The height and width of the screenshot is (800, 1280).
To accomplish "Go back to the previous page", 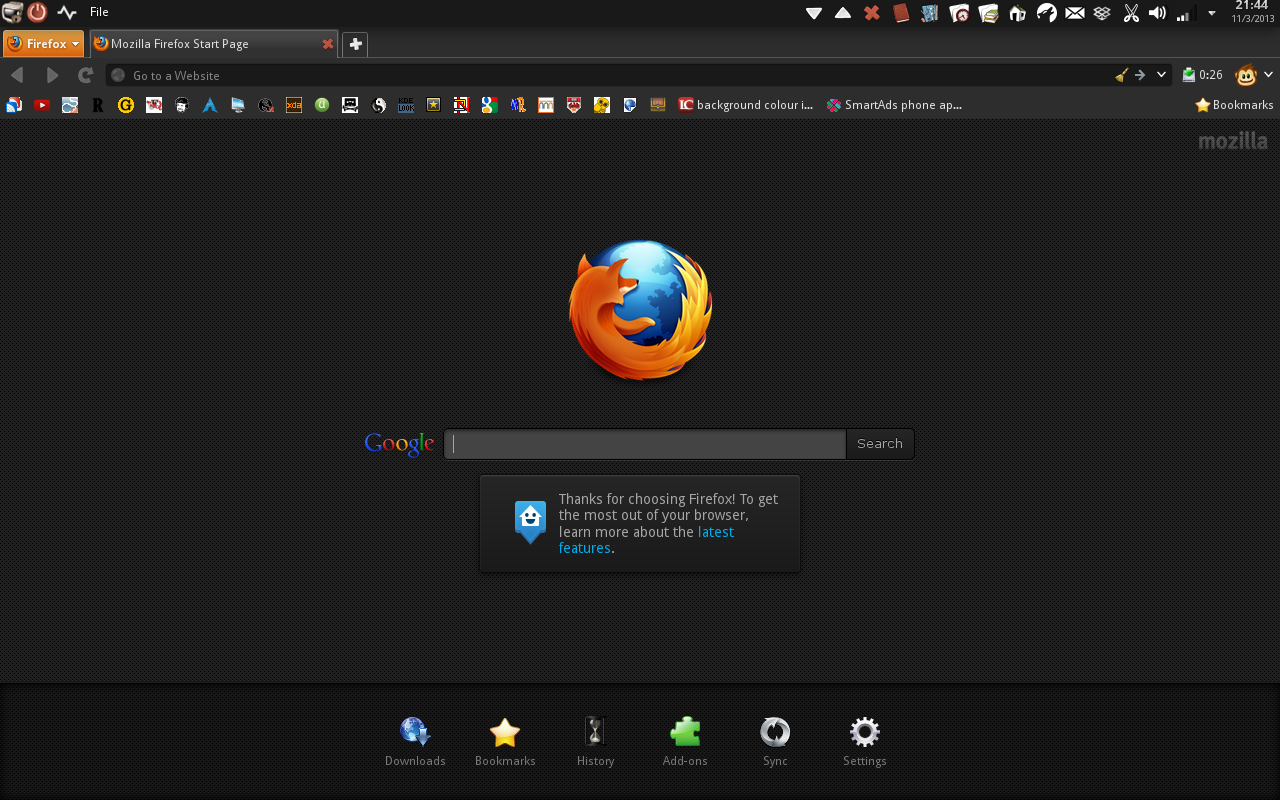I will [17, 75].
